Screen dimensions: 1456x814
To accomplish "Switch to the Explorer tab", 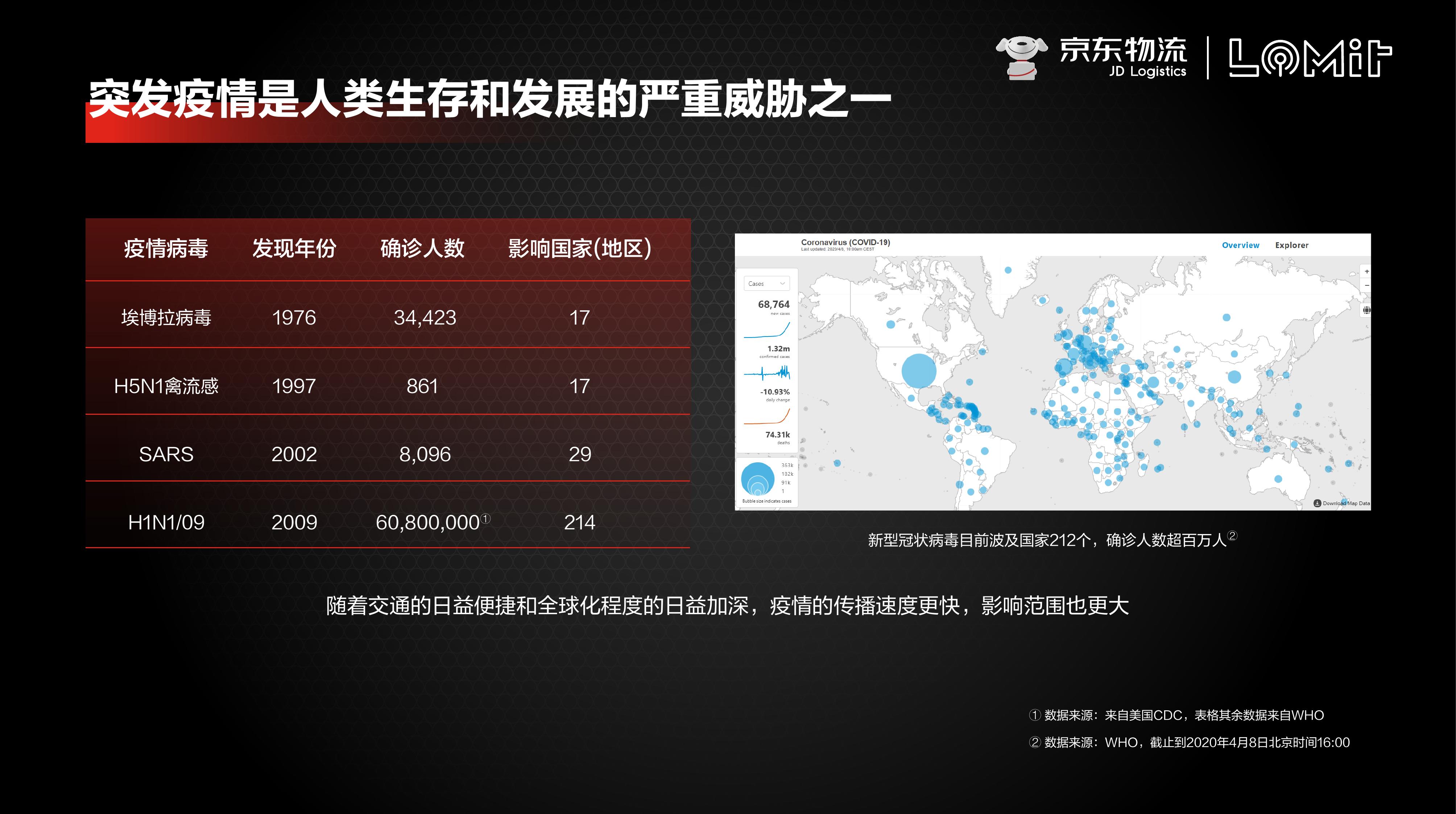I will [1291, 245].
